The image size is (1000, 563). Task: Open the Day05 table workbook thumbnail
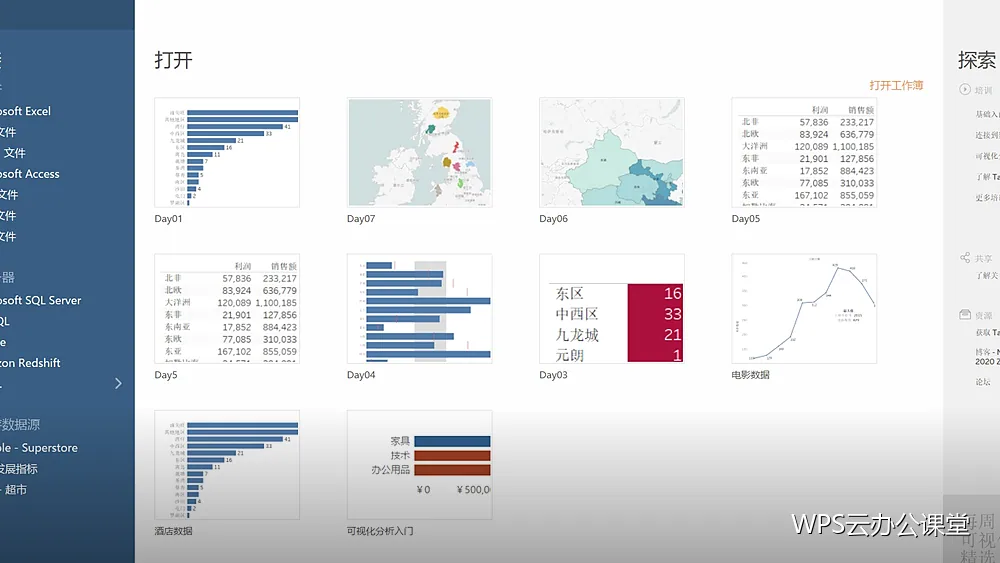click(x=804, y=152)
